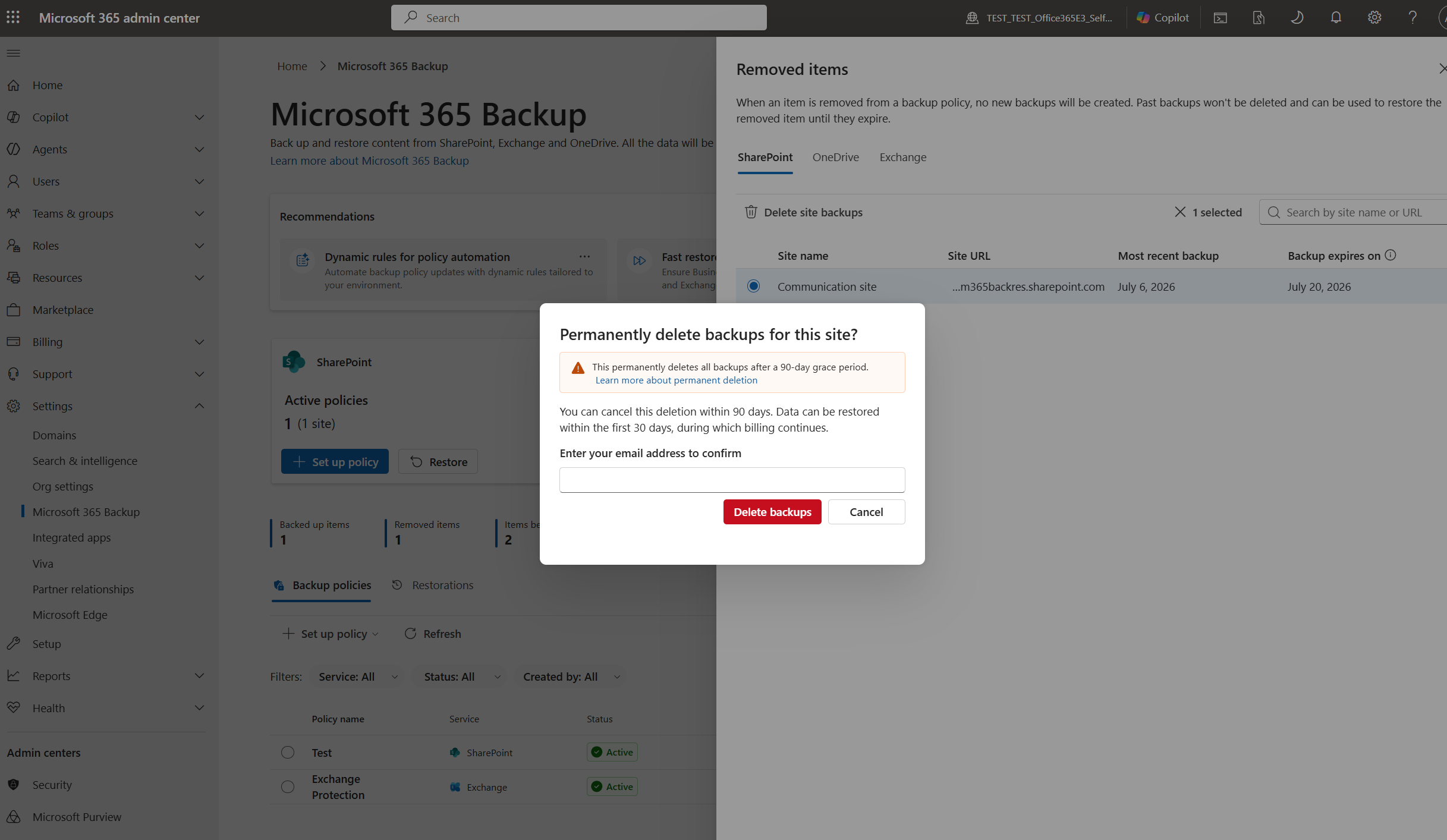Open Org settings in sidebar

pyautogui.click(x=63, y=486)
